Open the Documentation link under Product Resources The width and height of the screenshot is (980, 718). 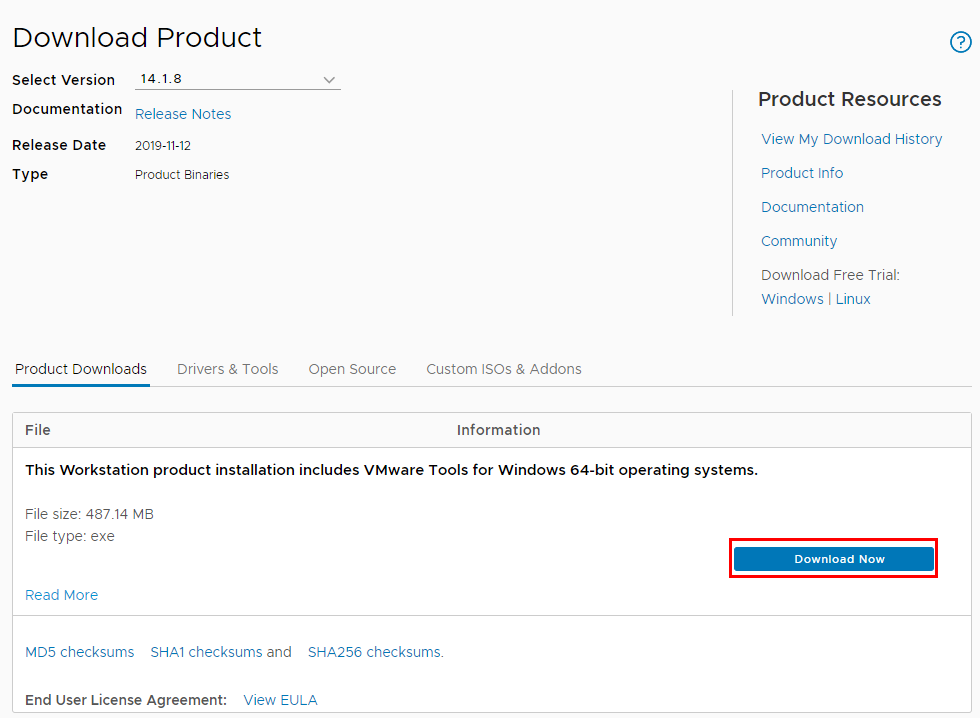pyautogui.click(x=812, y=207)
